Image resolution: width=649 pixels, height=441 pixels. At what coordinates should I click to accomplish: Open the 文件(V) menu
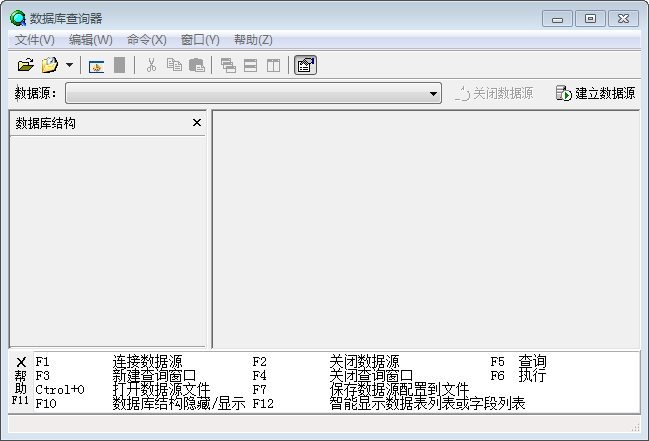pos(35,40)
